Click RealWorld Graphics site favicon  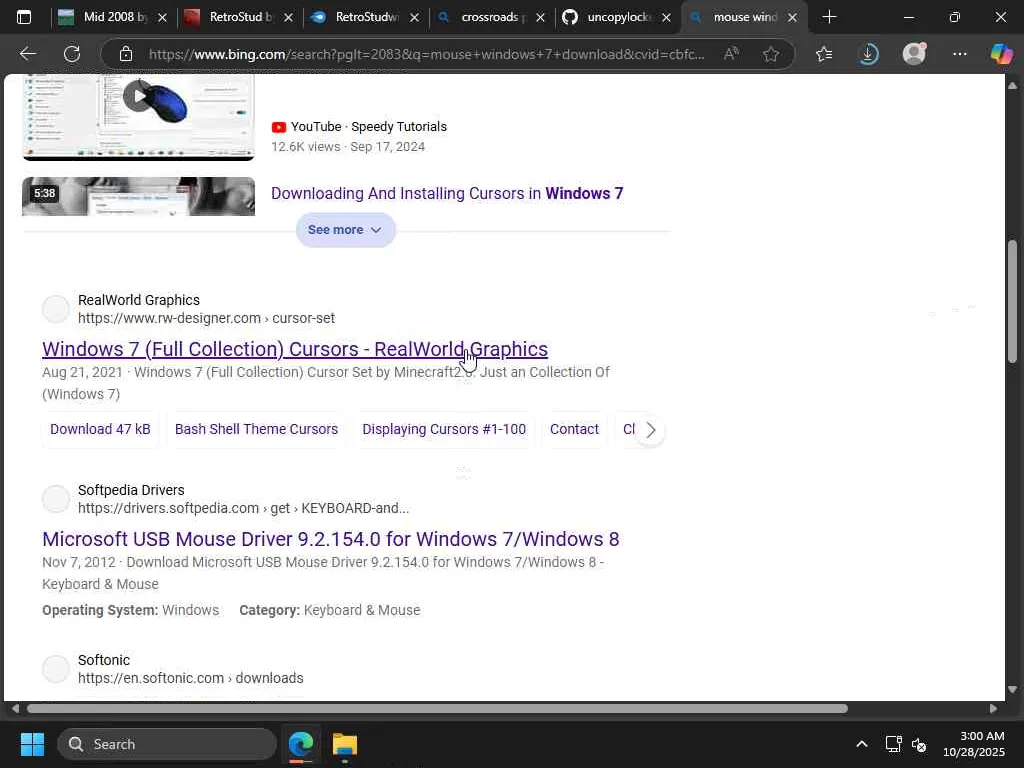(x=56, y=309)
